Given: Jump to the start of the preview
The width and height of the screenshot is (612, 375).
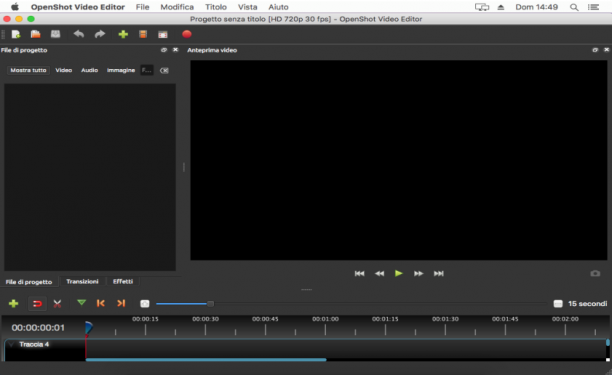Looking at the screenshot, I should pos(359,274).
